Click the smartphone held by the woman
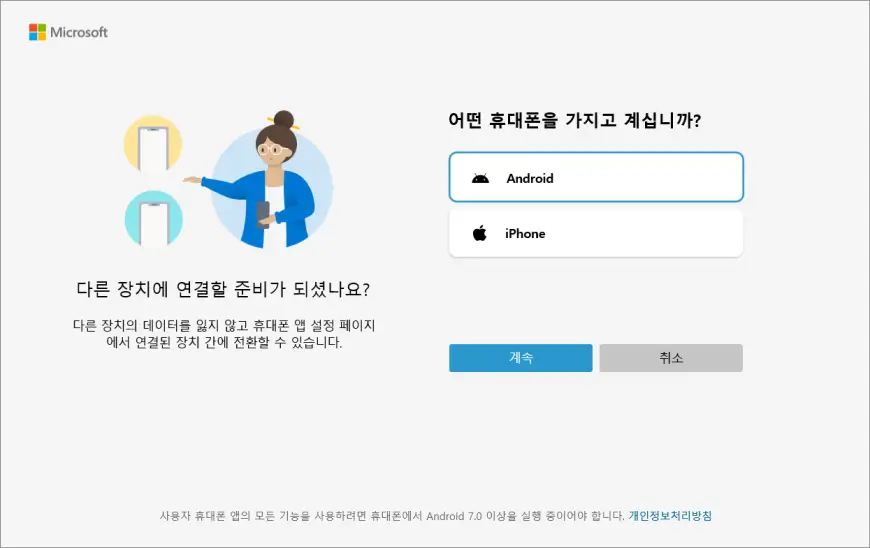The width and height of the screenshot is (870, 548). pos(263,213)
